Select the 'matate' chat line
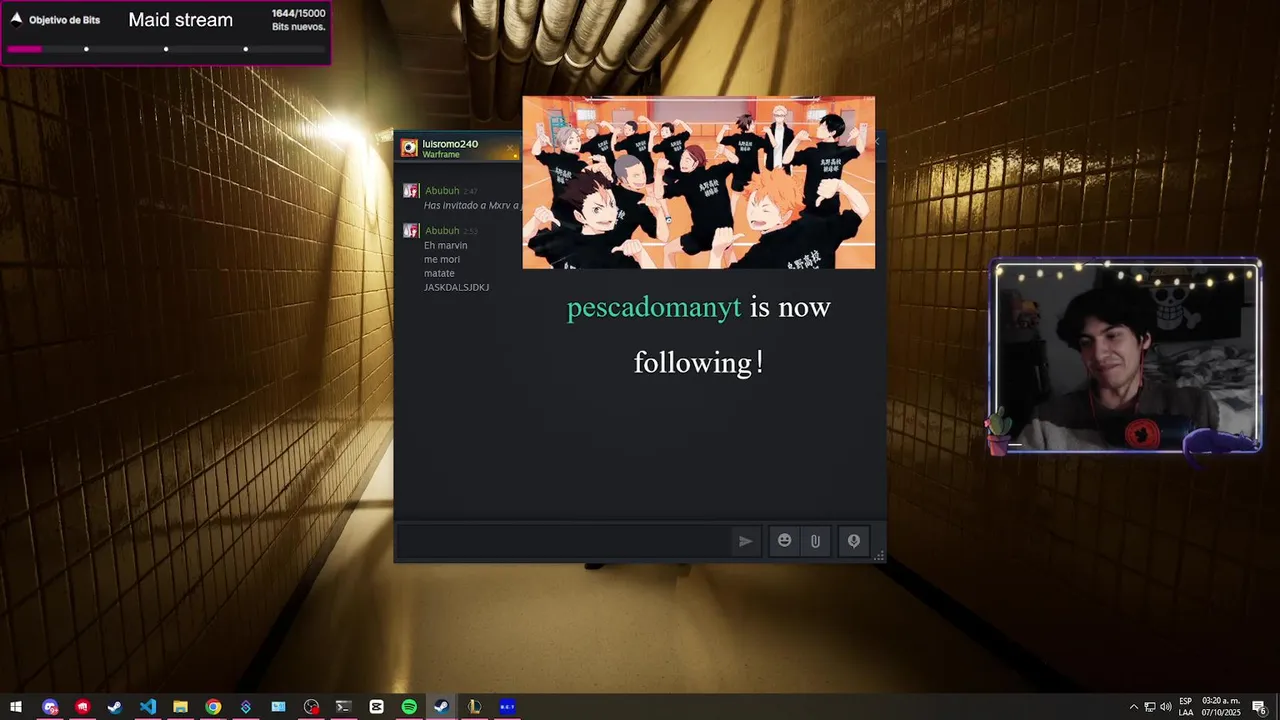Viewport: 1280px width, 720px height. [439, 273]
